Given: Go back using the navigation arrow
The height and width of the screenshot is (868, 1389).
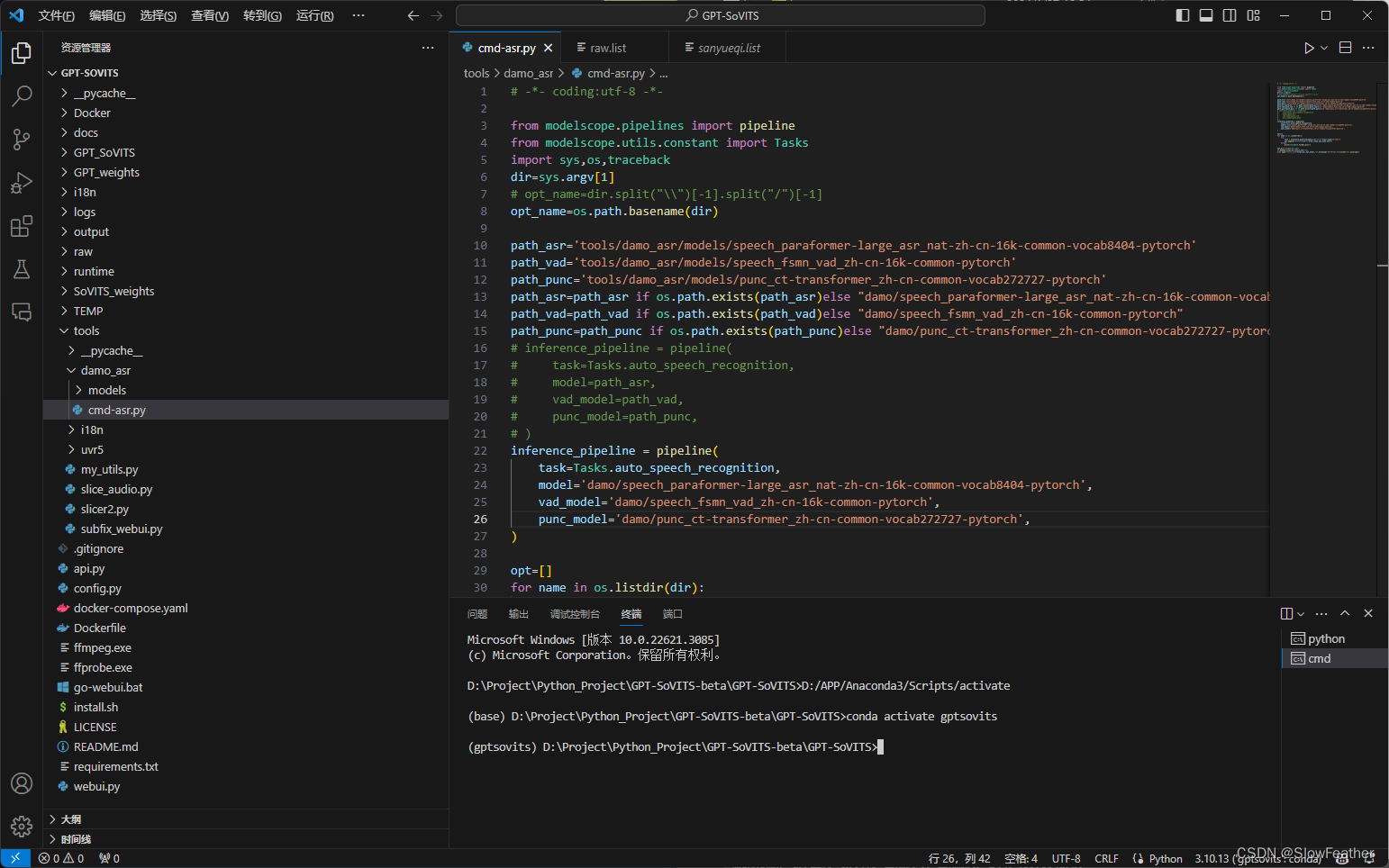Looking at the screenshot, I should [x=413, y=15].
